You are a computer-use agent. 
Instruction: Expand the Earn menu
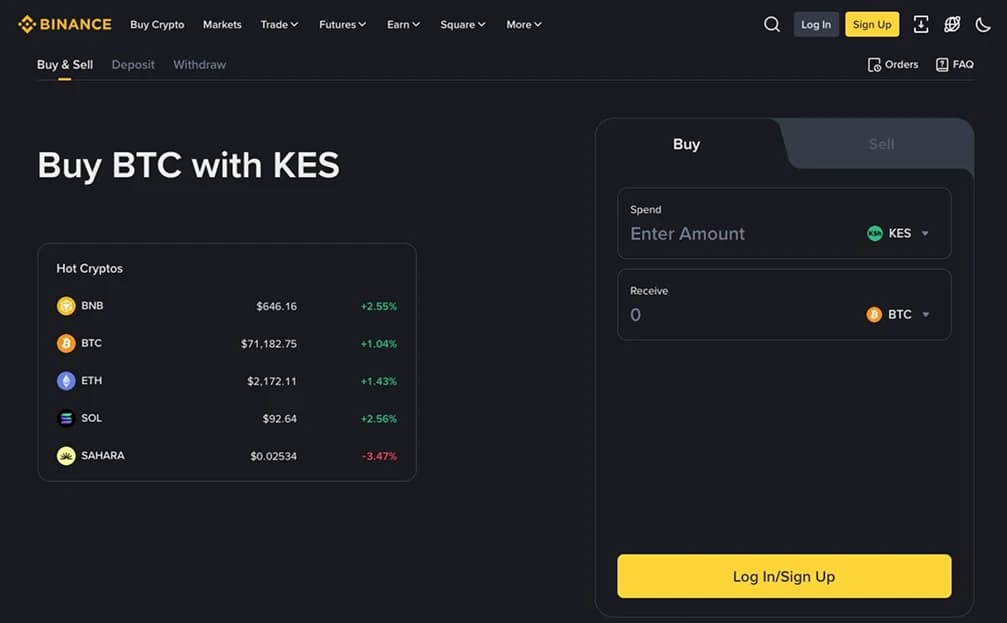403,24
